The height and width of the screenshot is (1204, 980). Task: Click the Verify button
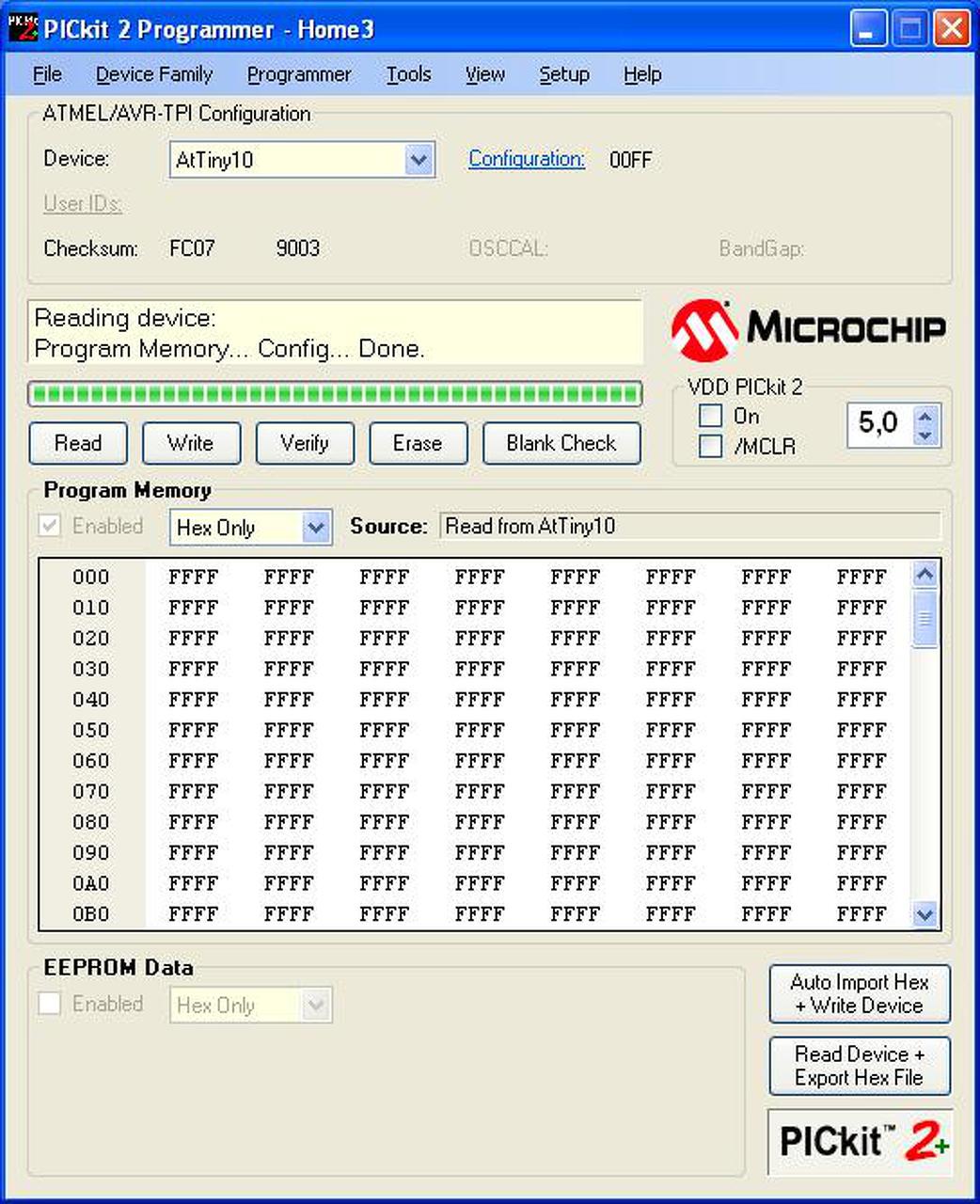tap(305, 443)
